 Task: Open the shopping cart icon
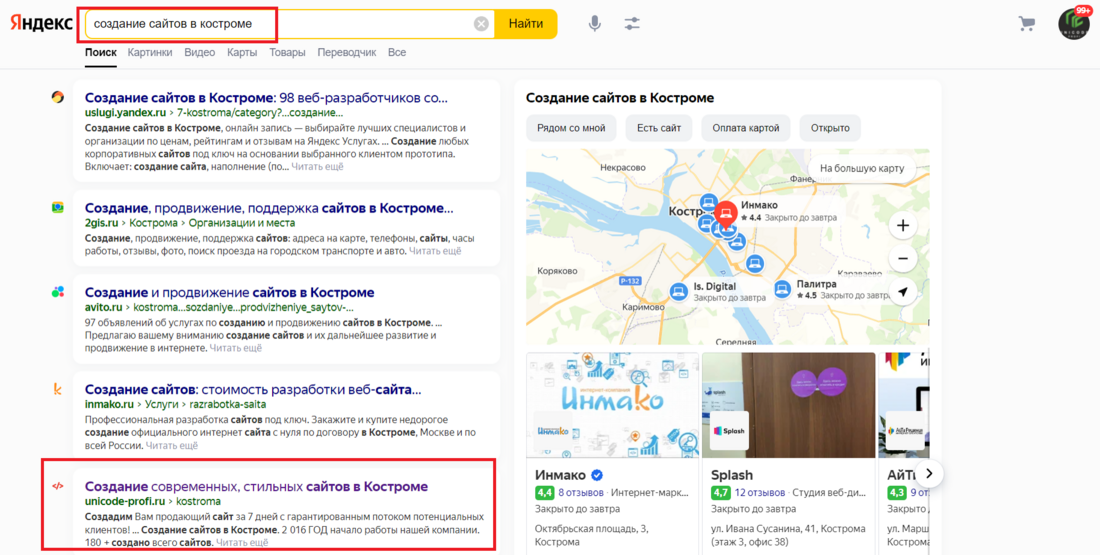(1027, 24)
